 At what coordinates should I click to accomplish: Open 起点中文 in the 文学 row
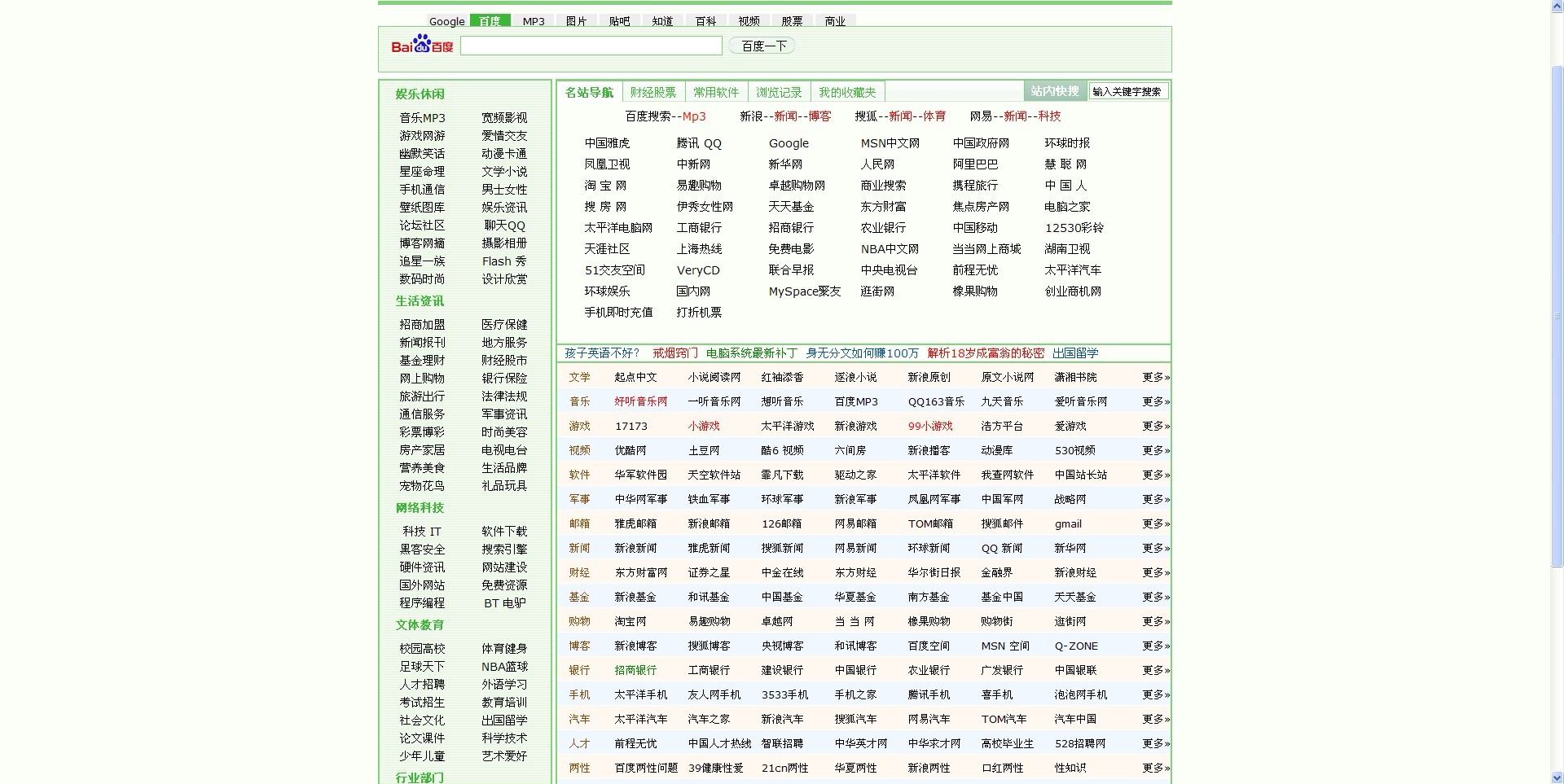(x=635, y=378)
